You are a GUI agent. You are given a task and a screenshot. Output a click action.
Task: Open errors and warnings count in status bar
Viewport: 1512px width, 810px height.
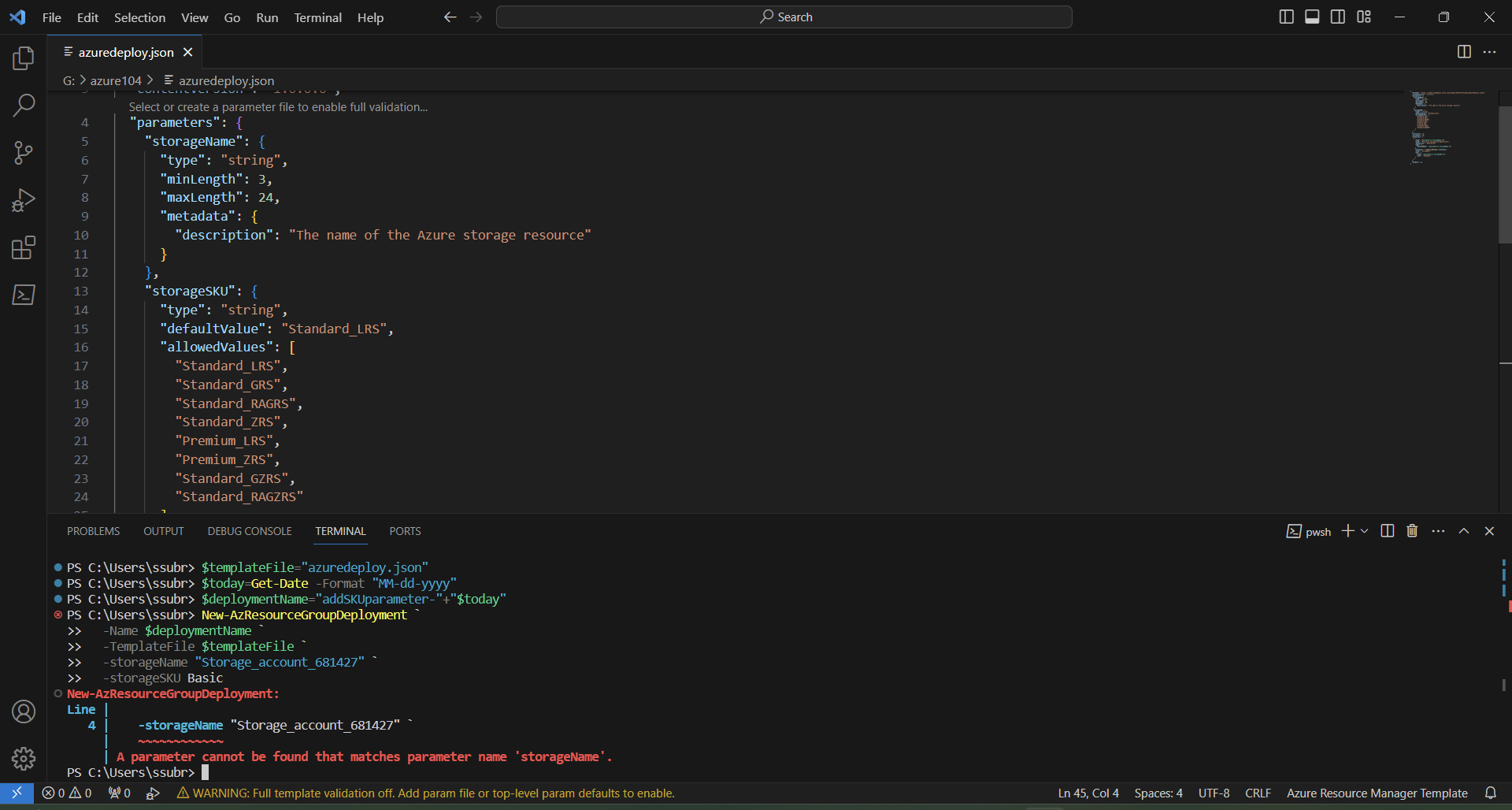(67, 793)
